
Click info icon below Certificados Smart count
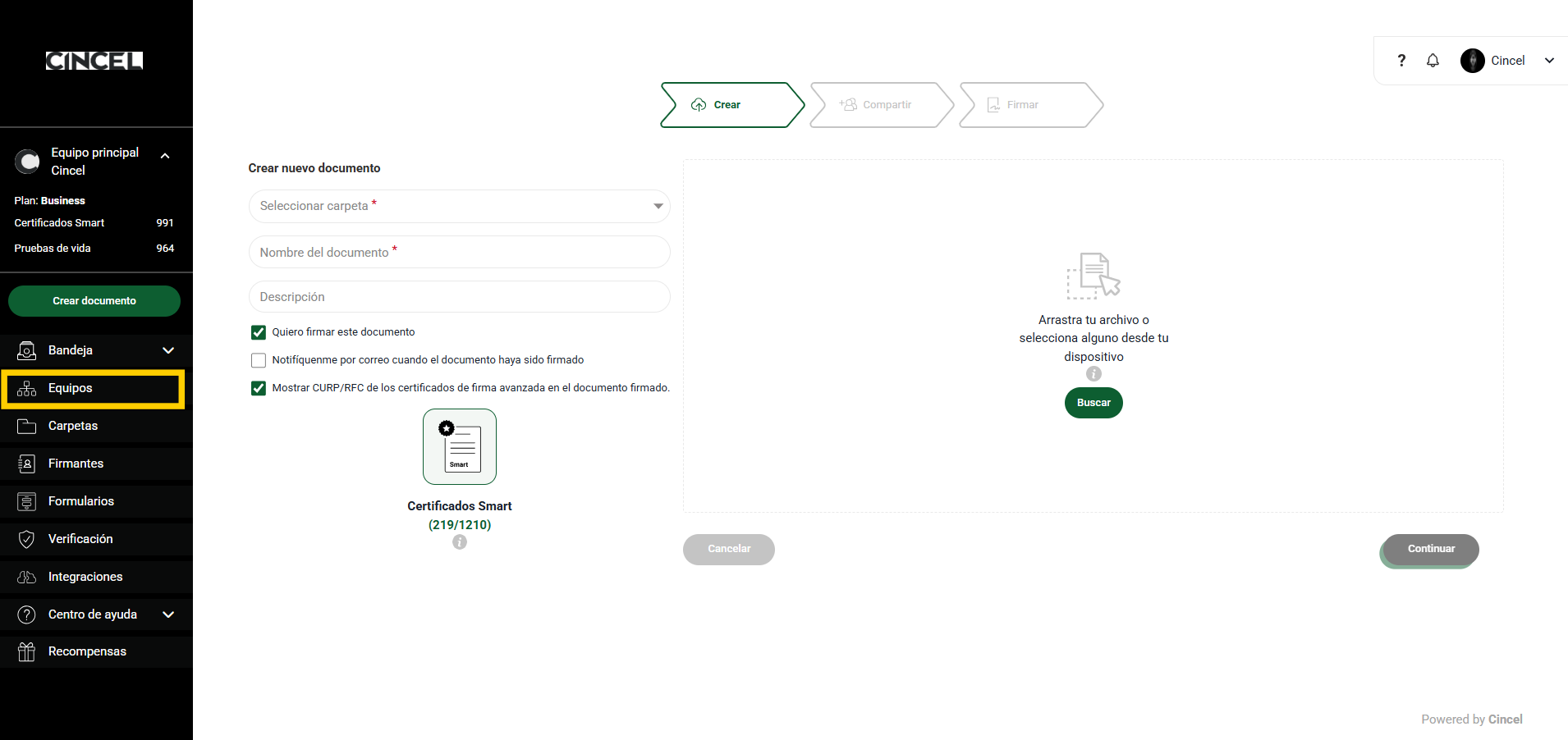460,542
